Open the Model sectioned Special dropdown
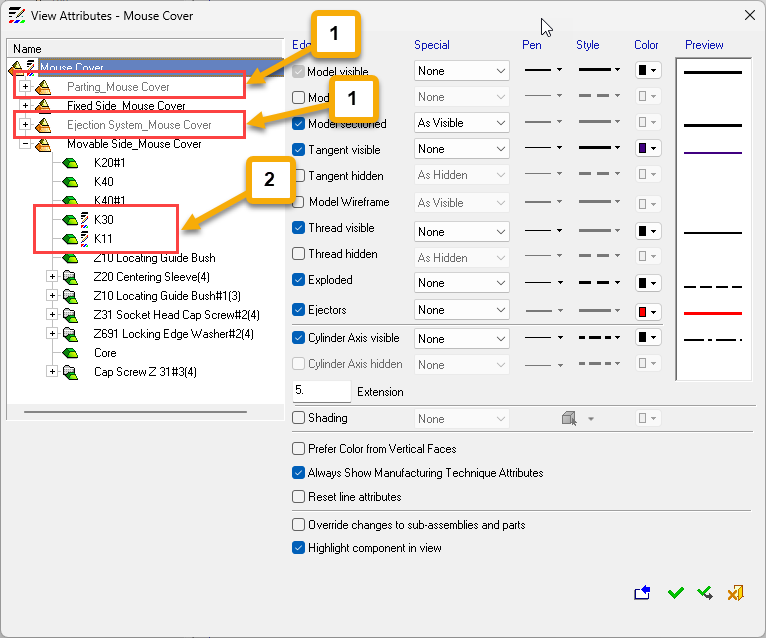 point(462,124)
